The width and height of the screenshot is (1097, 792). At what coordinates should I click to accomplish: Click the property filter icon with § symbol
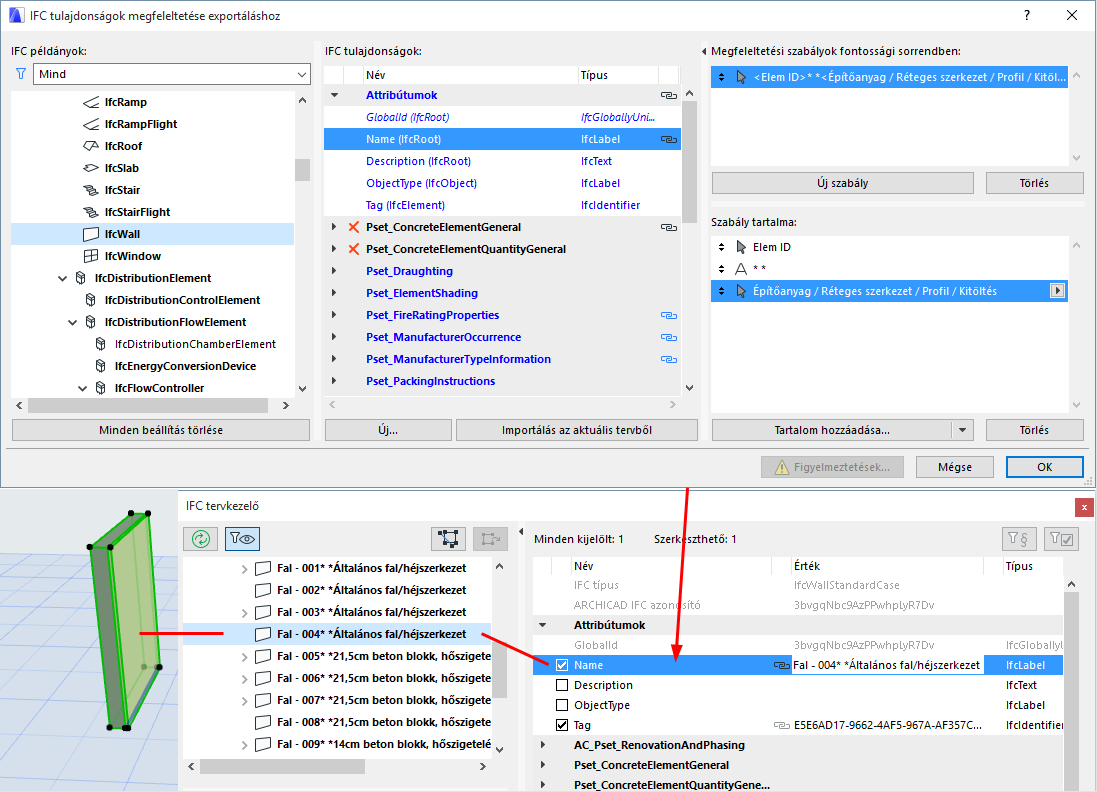coord(1019,539)
